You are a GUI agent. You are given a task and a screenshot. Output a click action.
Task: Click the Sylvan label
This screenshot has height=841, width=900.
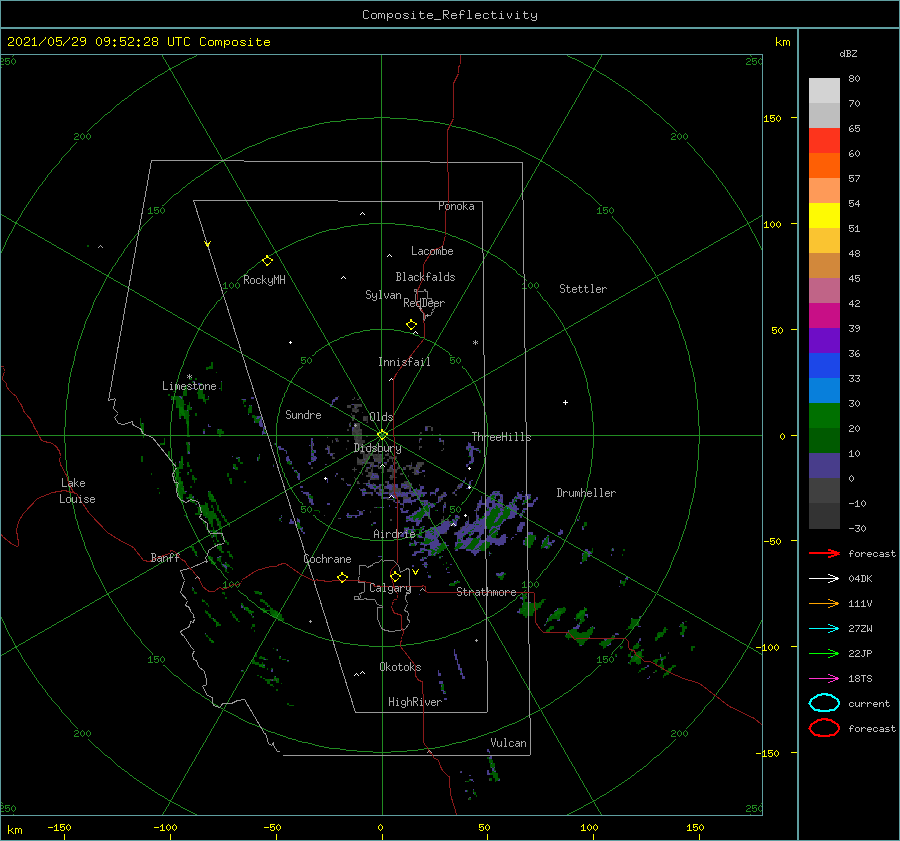[x=383, y=295]
